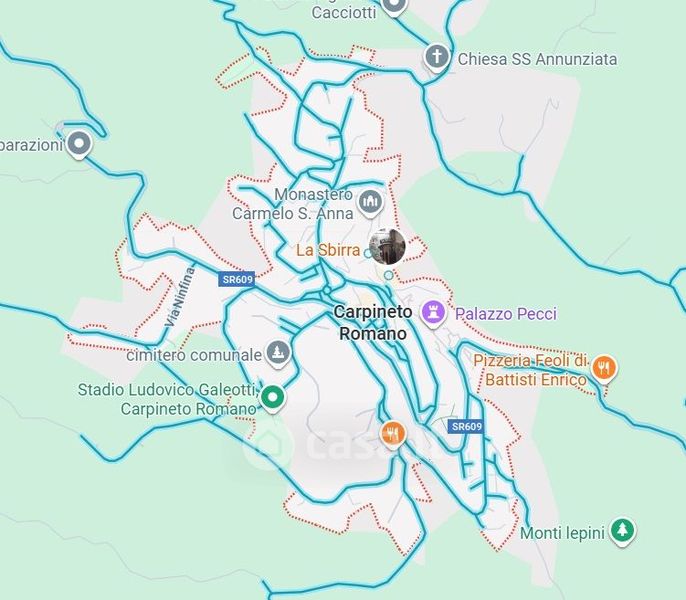Viewport: 686px width, 600px height.
Task: Open the street photo thumbnail near La Sbirra
Action: coord(387,246)
